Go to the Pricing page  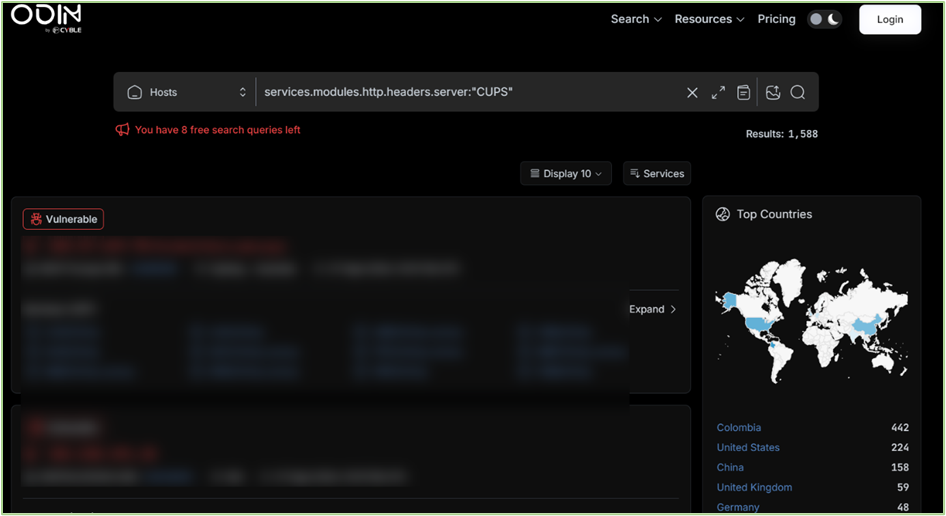(x=776, y=19)
